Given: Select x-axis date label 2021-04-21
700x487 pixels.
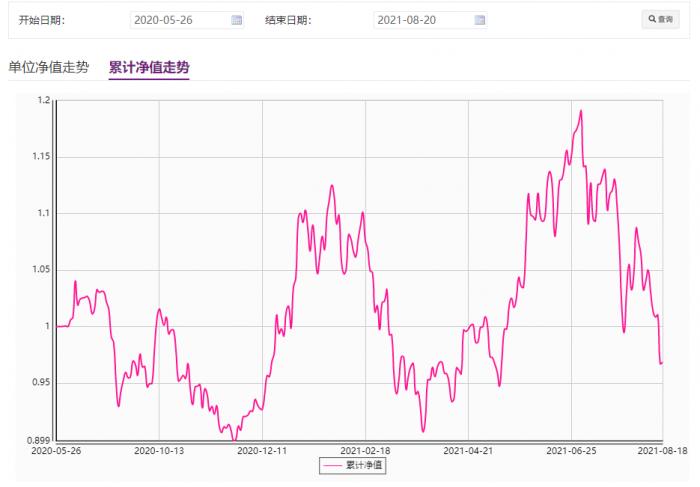Looking at the screenshot, I should [468, 451].
